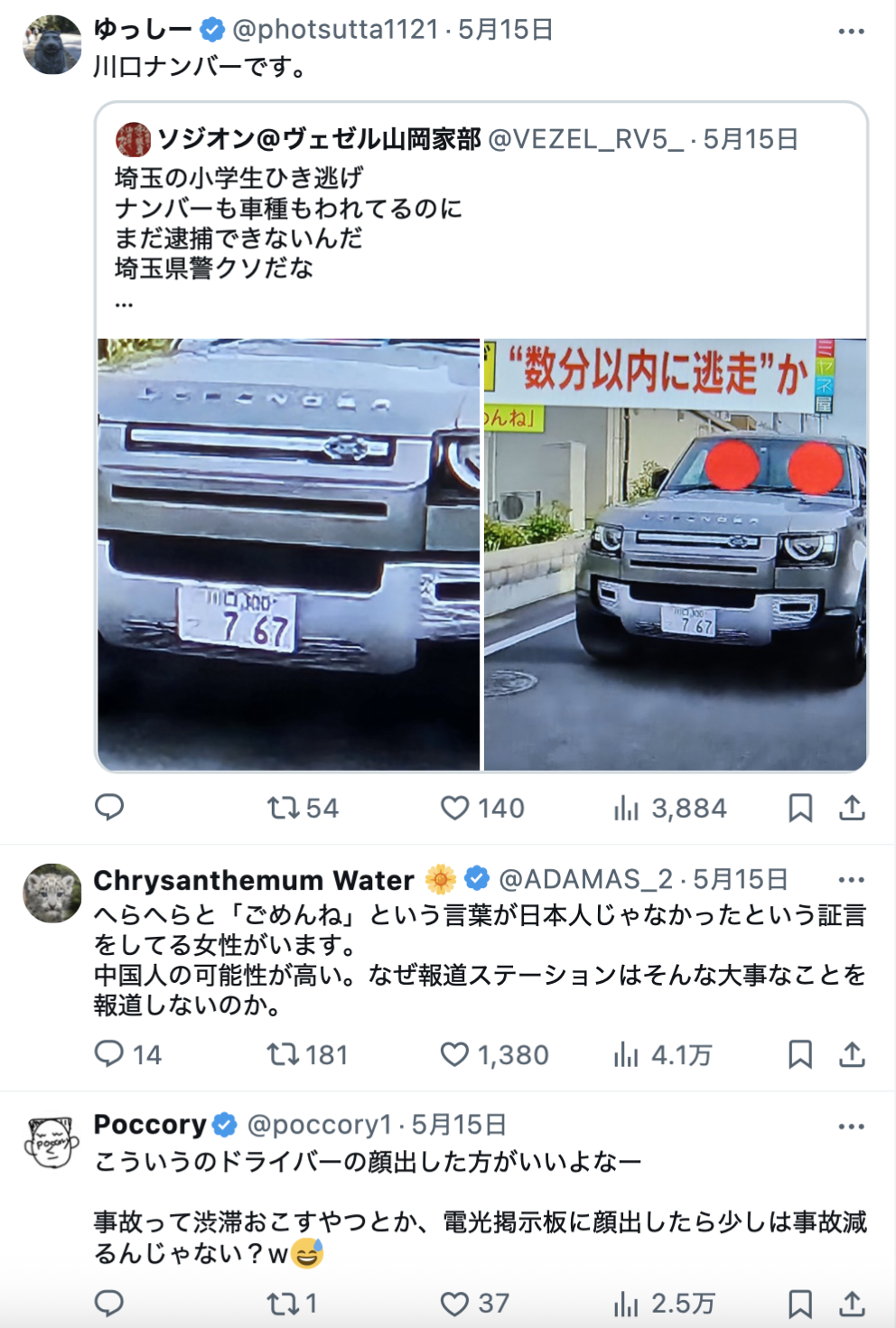Open more options for Chrysanthemum Water post

point(852,879)
